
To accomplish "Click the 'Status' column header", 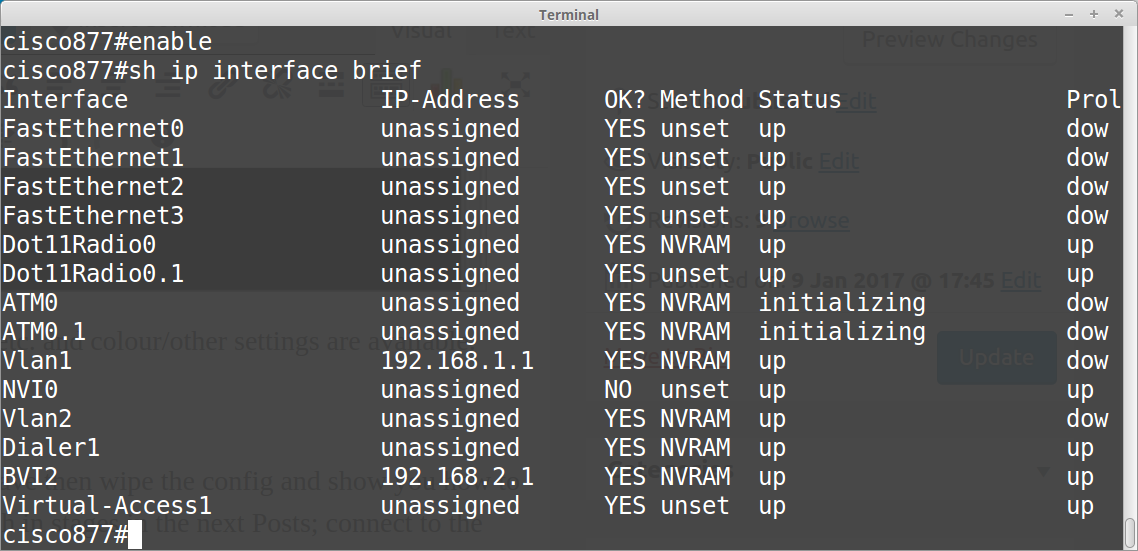I will click(x=799, y=100).
